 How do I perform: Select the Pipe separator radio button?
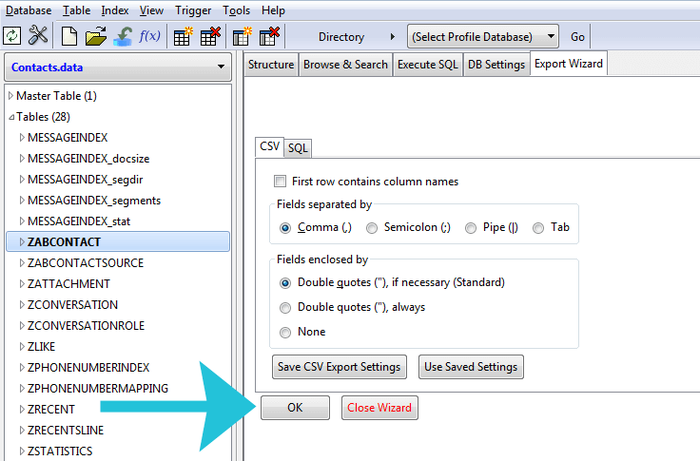click(x=471, y=228)
